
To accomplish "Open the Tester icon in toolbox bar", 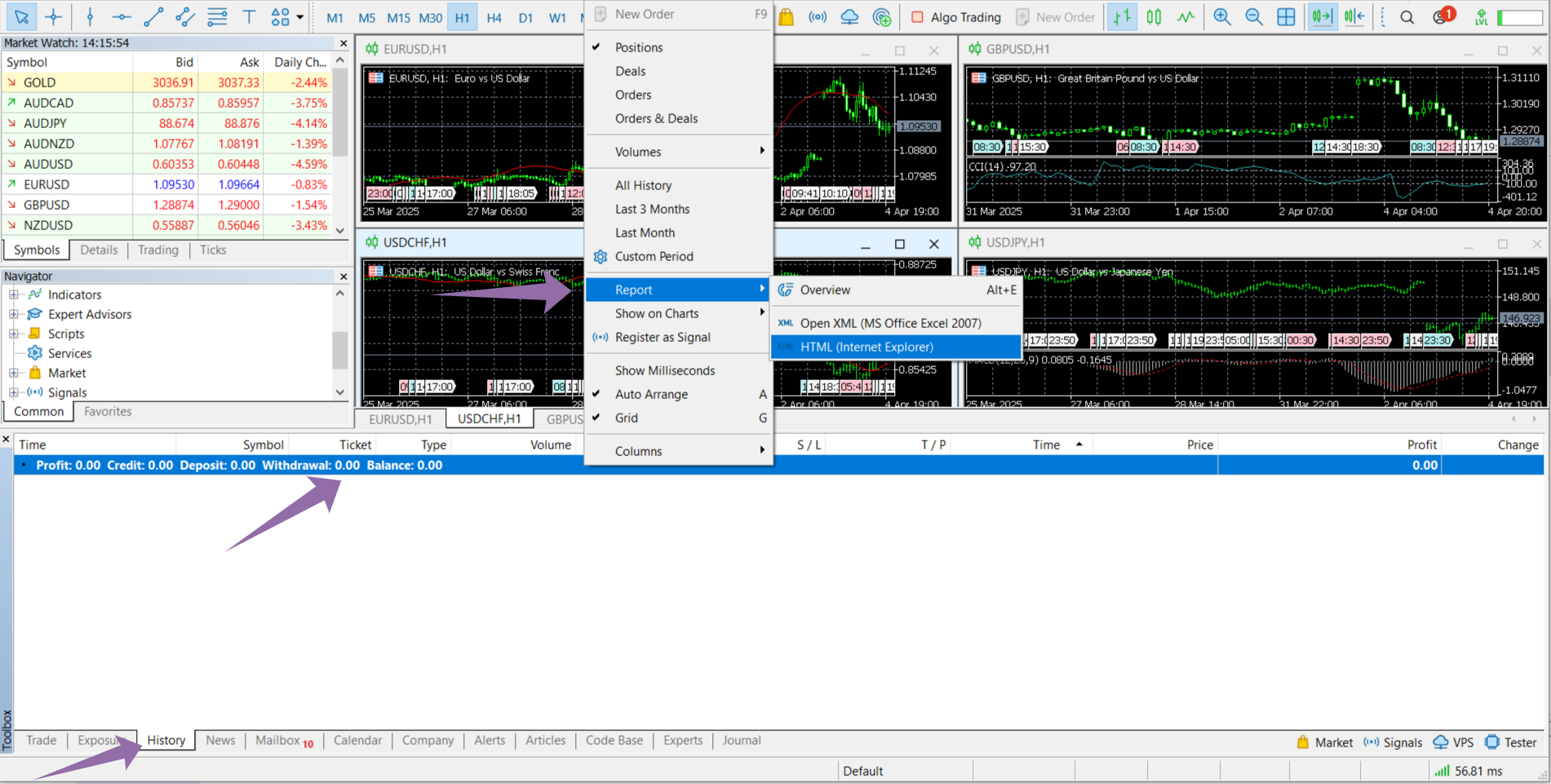I will [x=1510, y=742].
